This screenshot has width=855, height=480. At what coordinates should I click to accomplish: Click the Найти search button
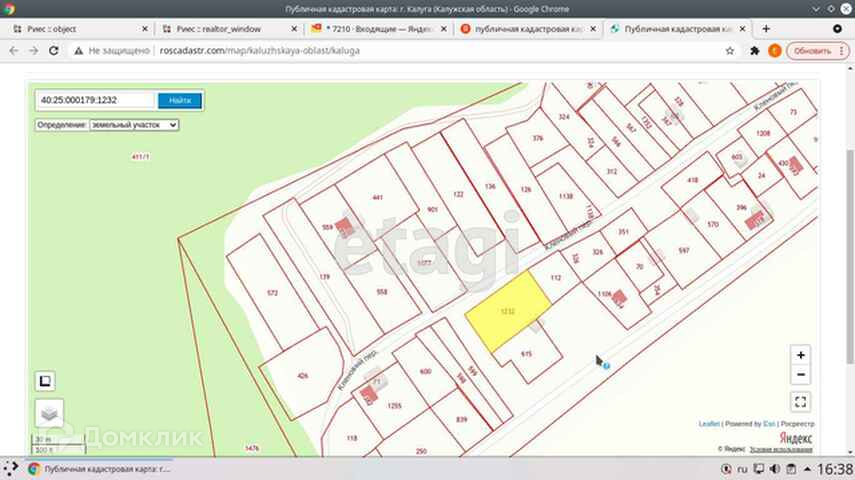180,100
